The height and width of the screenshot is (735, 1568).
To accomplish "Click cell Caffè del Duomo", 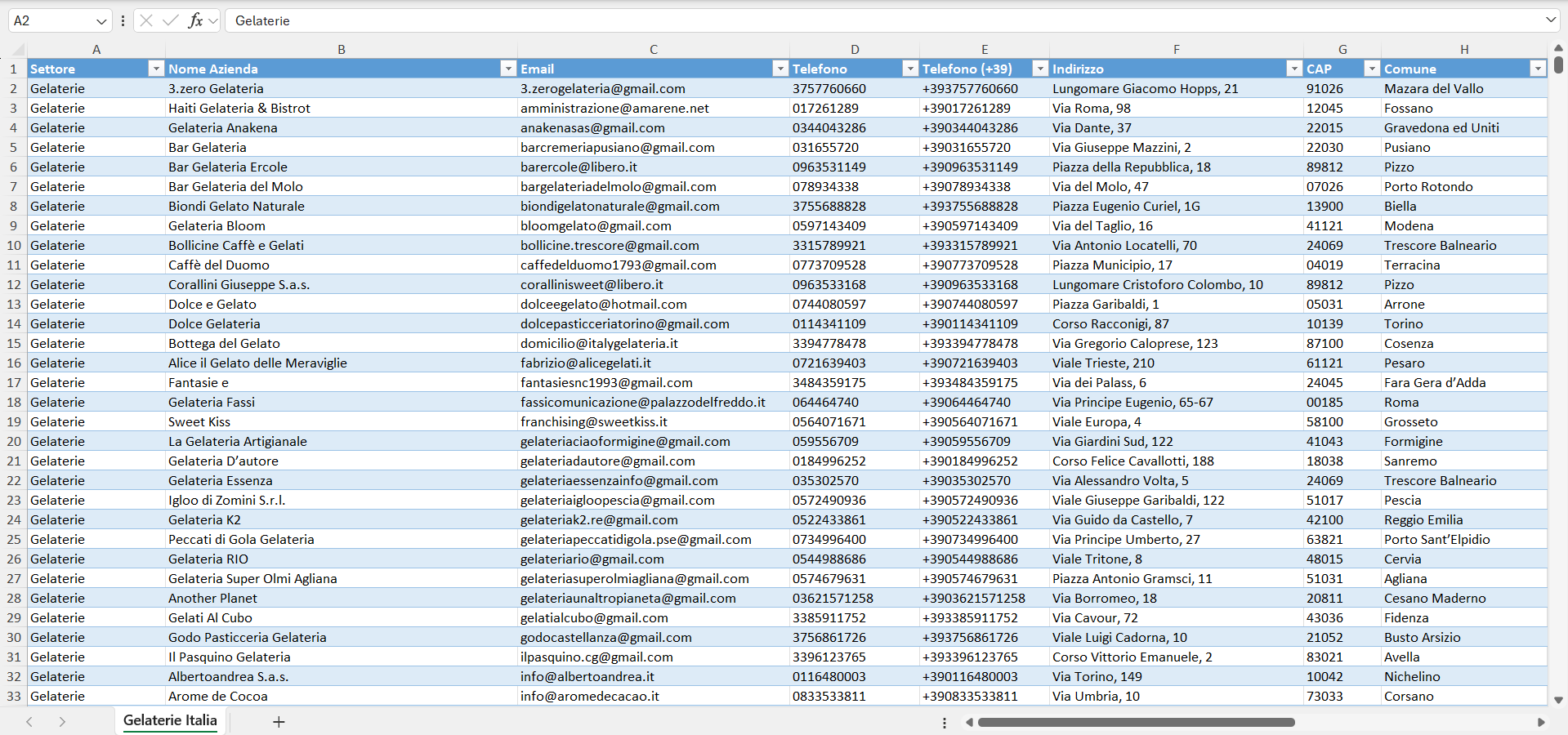I will tap(342, 265).
